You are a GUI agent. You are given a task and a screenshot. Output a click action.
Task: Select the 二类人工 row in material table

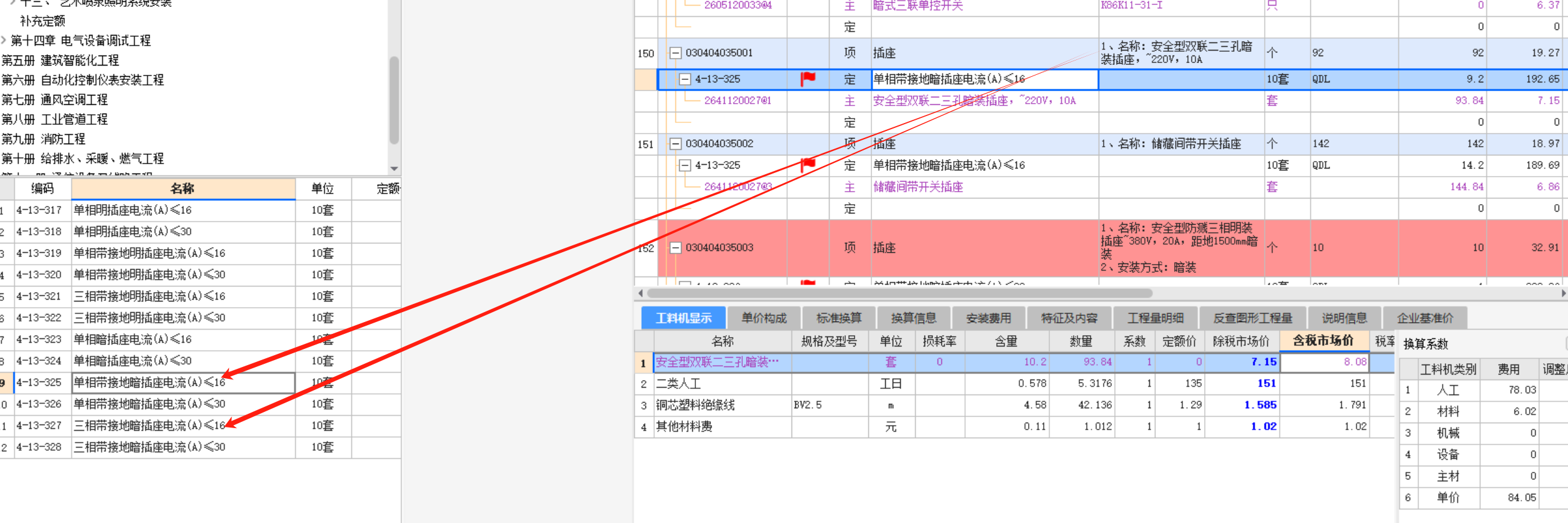pyautogui.click(x=1014, y=383)
